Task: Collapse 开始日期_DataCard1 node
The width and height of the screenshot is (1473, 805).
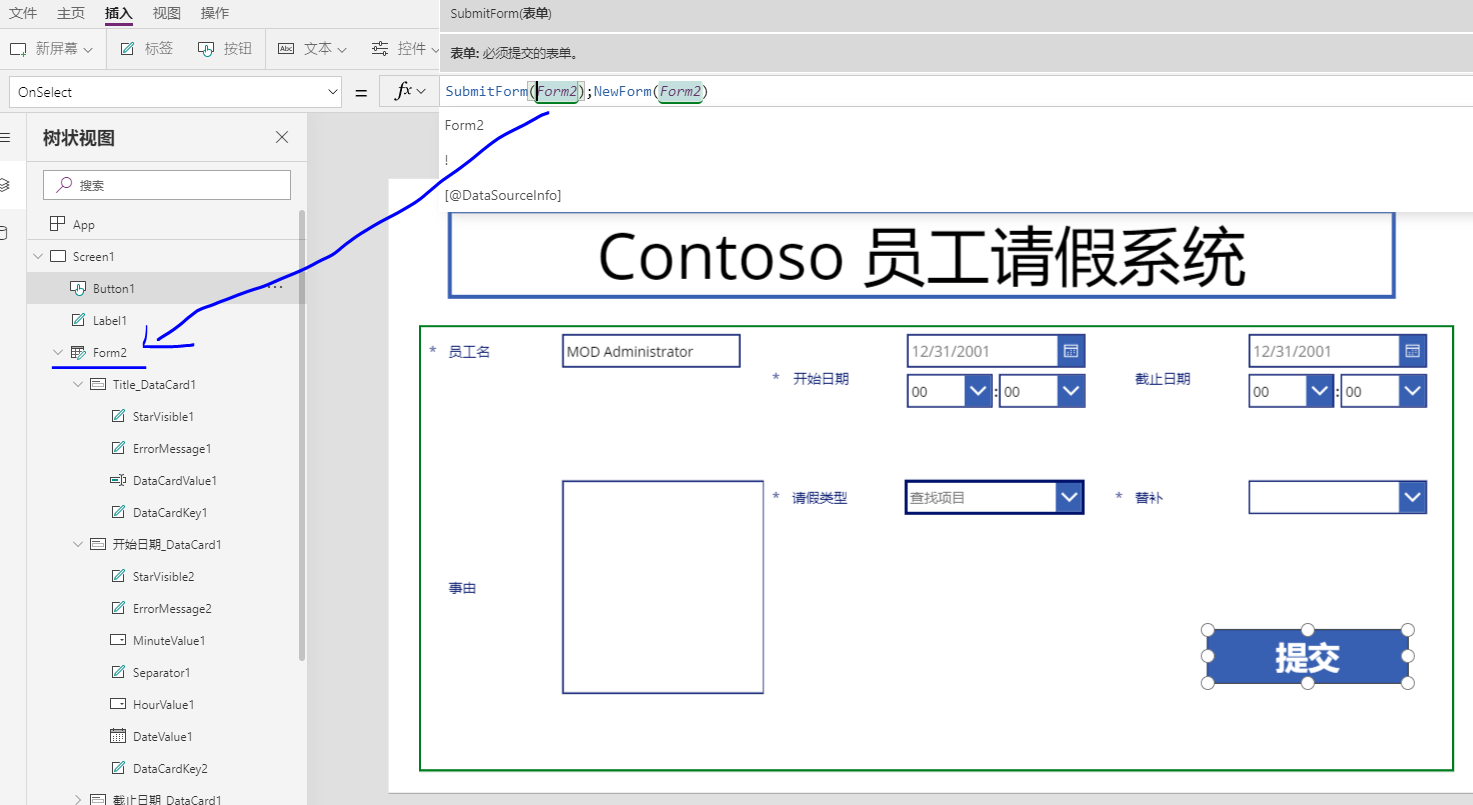Action: pos(78,544)
